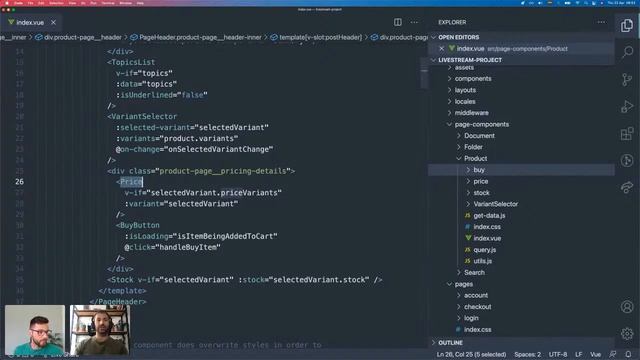640x360 pixels.
Task: Click UTF-8 encoding status entry
Action: tap(558, 354)
